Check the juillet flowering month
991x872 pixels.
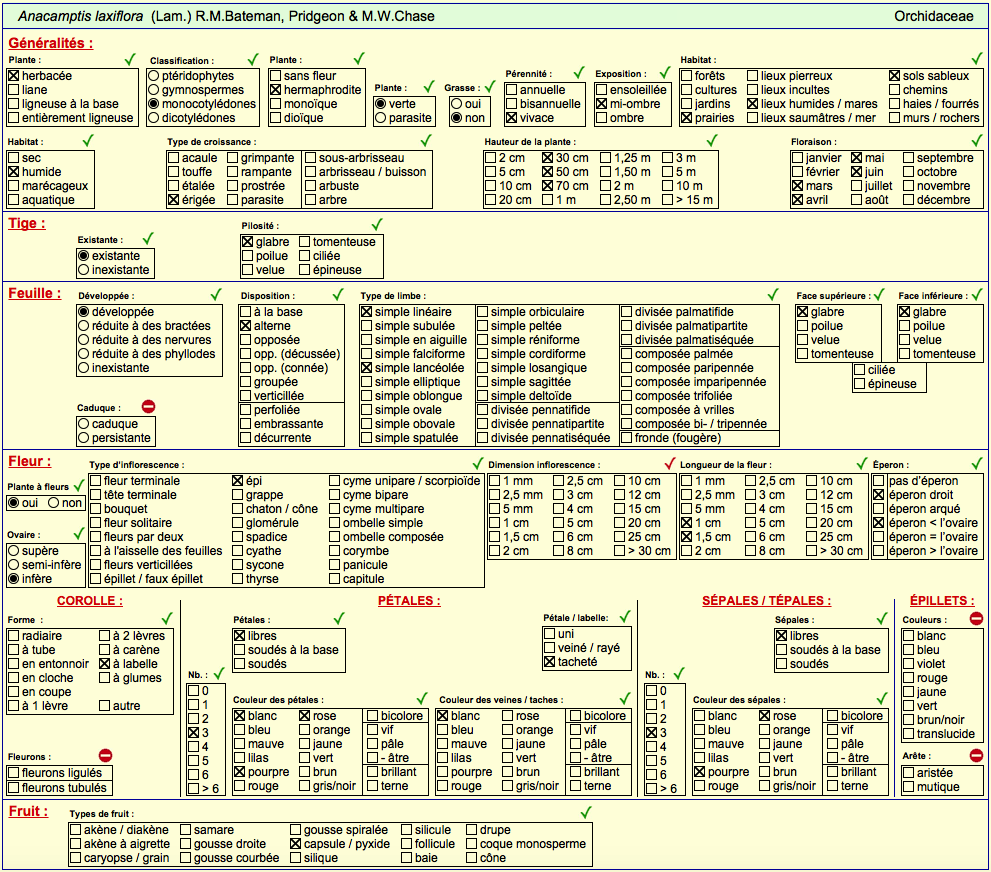tap(856, 186)
